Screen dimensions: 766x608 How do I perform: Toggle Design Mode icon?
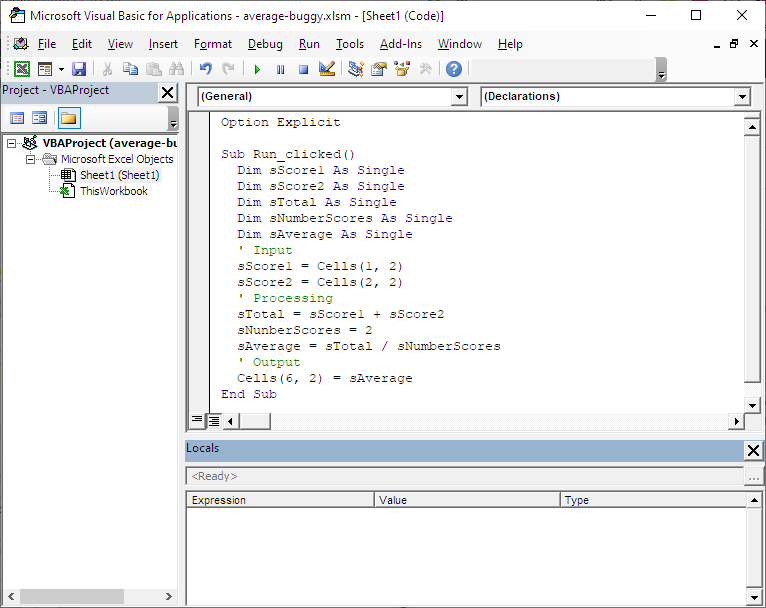coord(326,69)
